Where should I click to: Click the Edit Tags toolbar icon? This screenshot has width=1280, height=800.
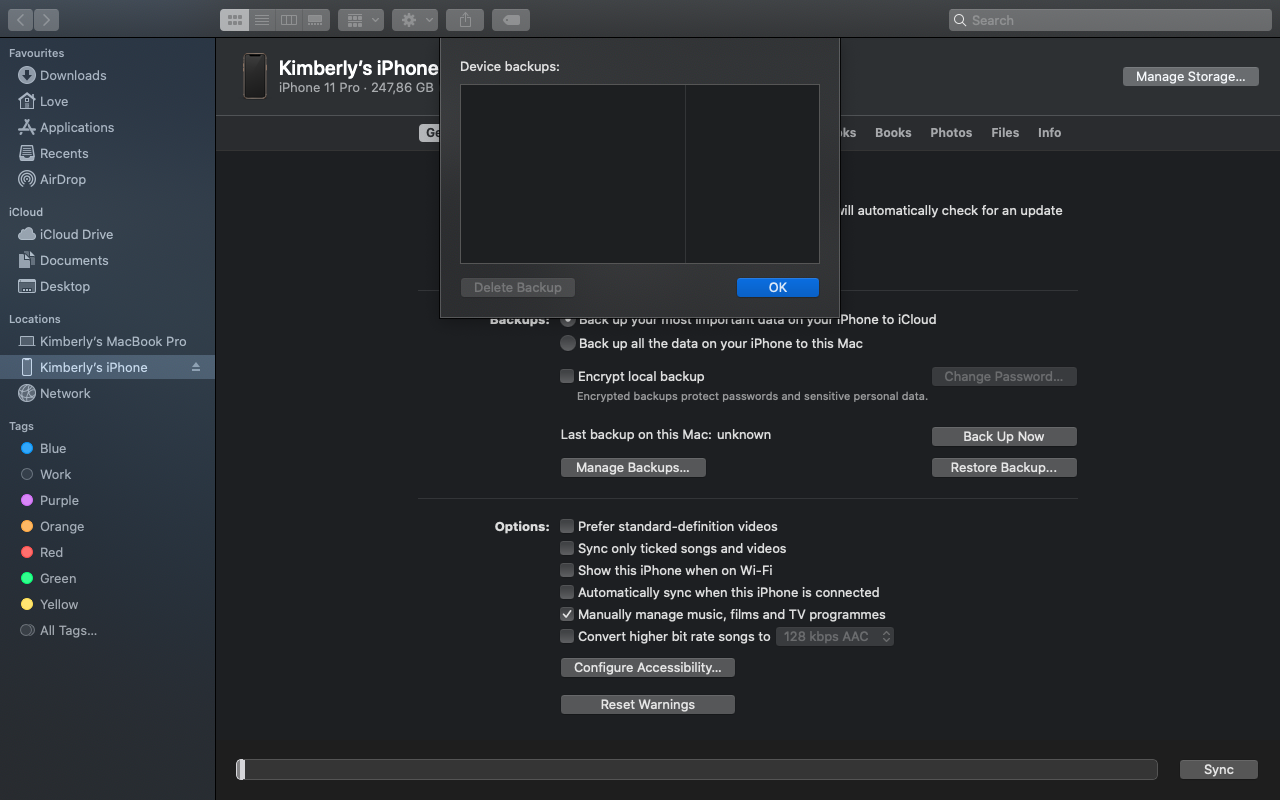(511, 20)
